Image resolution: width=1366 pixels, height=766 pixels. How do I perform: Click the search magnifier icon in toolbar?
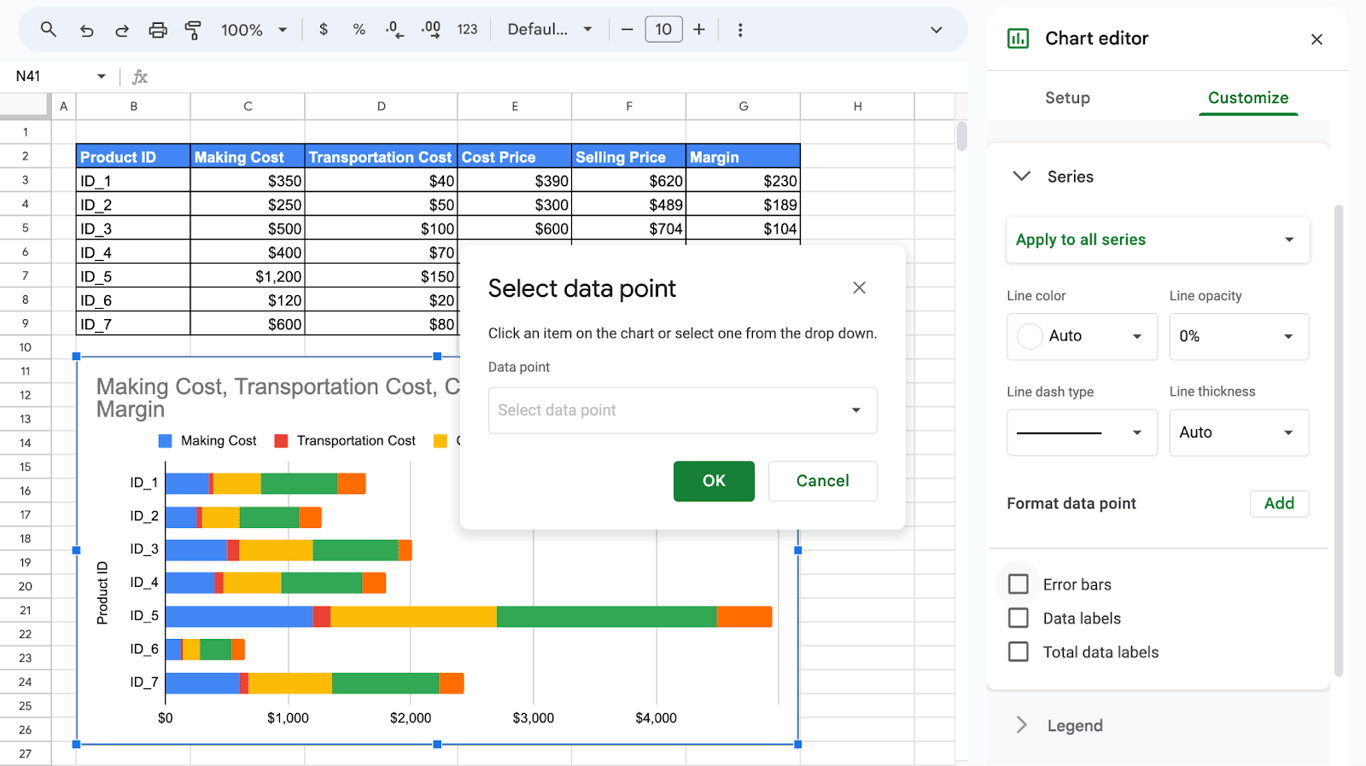click(x=48, y=30)
